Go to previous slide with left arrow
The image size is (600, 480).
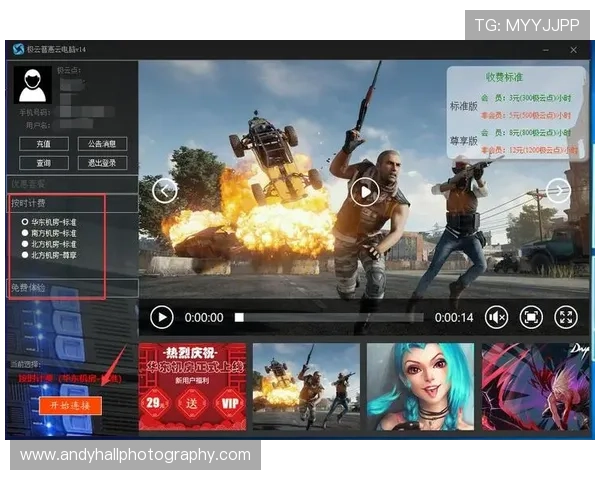(x=165, y=190)
